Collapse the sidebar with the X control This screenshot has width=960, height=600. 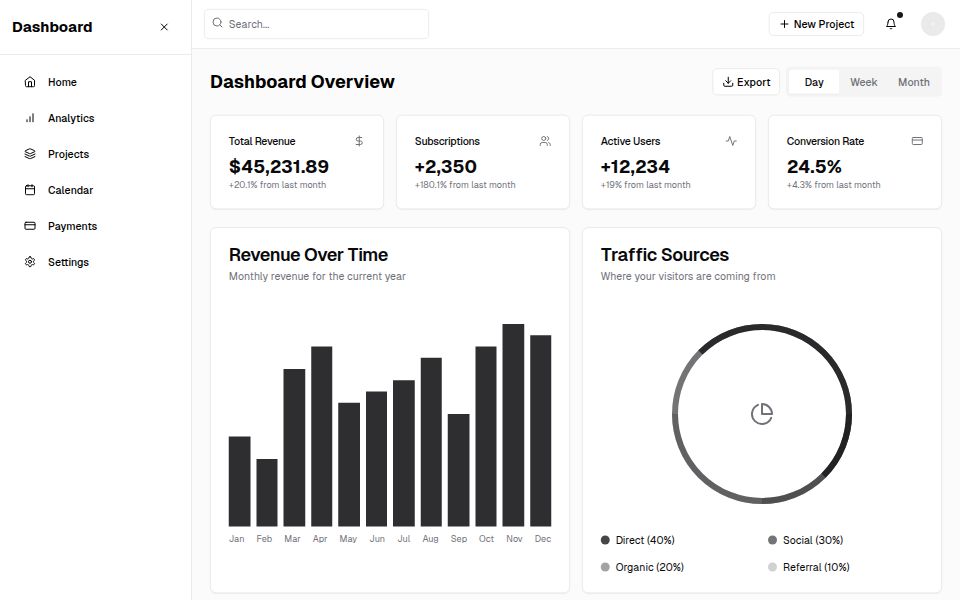[163, 27]
